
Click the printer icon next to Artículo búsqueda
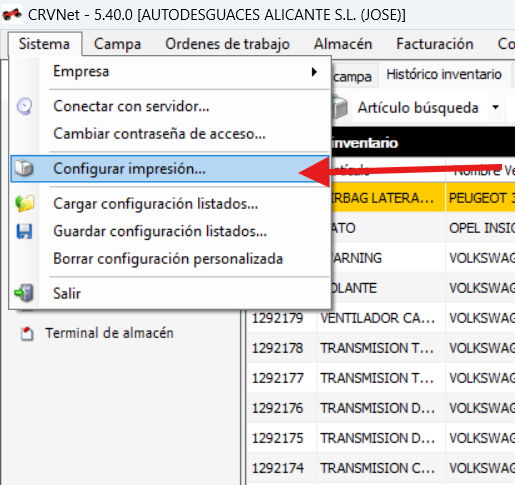340,107
